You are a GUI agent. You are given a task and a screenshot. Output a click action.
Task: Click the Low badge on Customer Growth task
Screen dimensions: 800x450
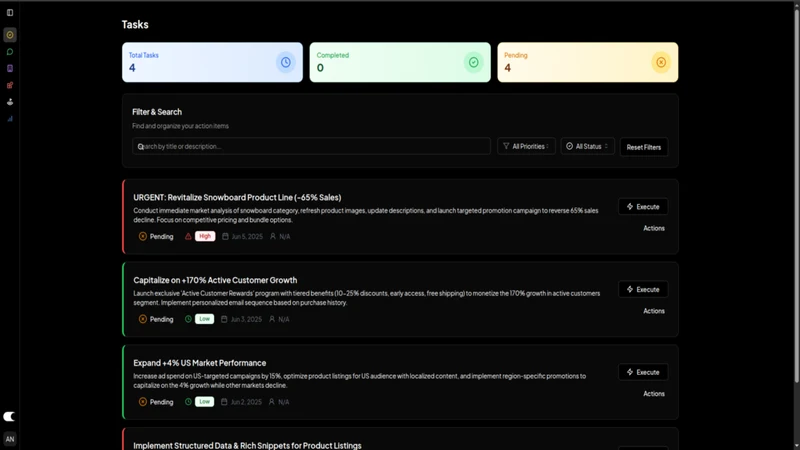click(x=204, y=319)
